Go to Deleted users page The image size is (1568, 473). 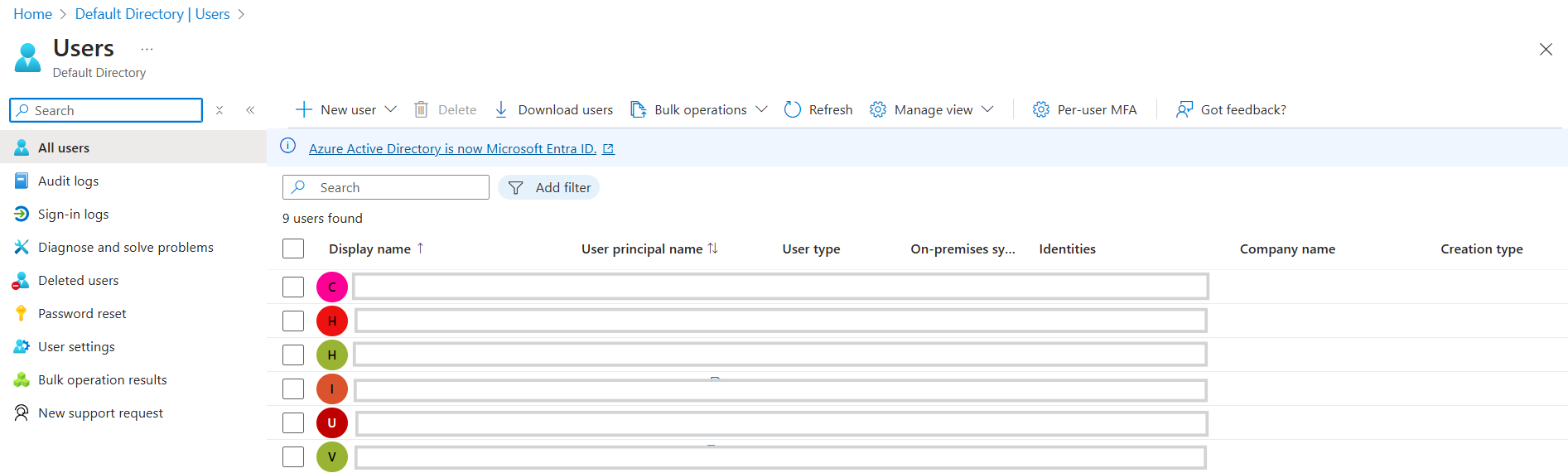(78, 280)
